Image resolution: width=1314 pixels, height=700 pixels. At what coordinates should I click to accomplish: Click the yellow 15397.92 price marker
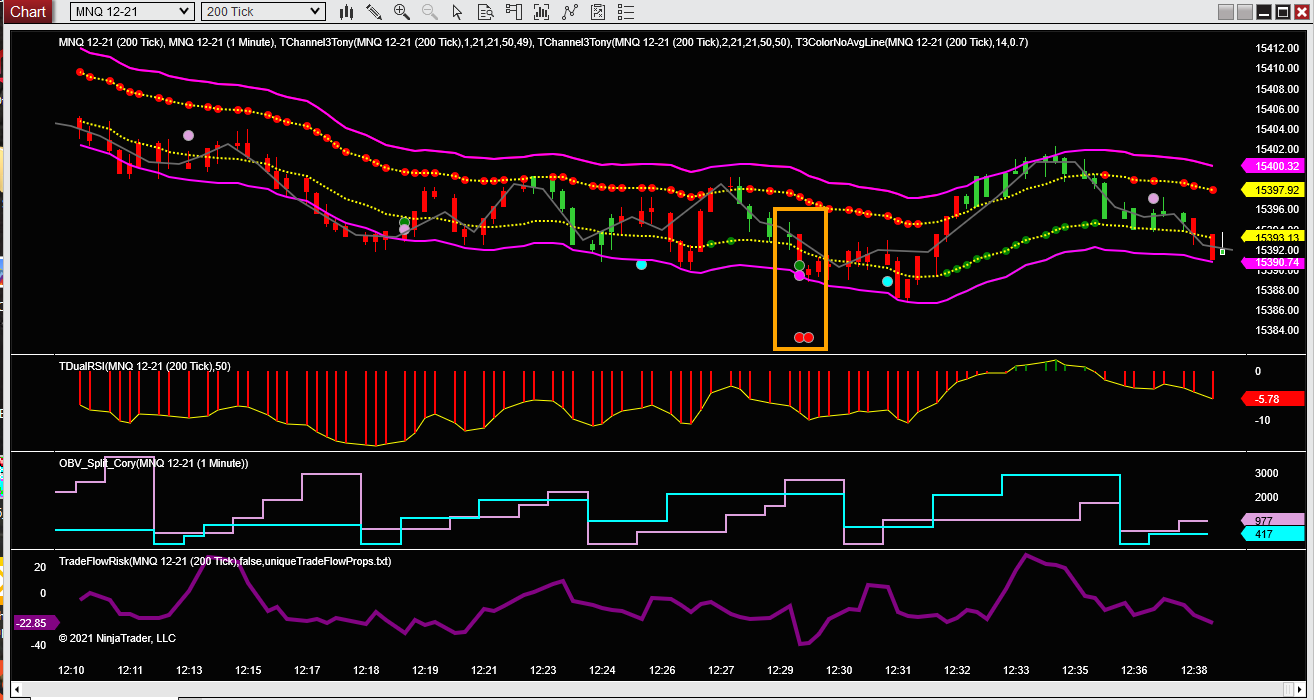pos(1271,189)
